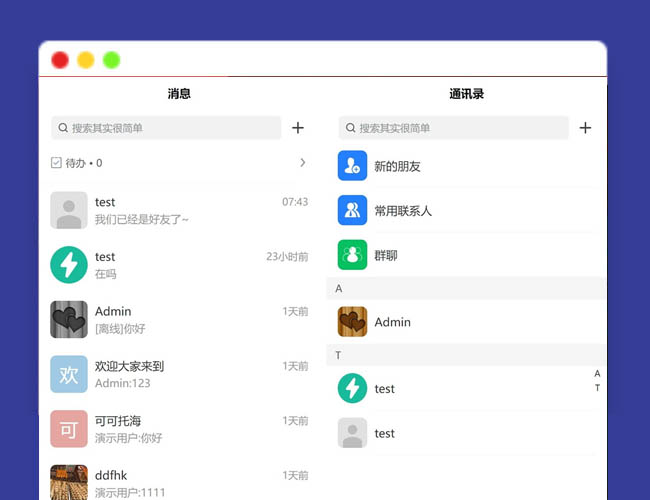Jump to letter T in index bar

pos(597,388)
